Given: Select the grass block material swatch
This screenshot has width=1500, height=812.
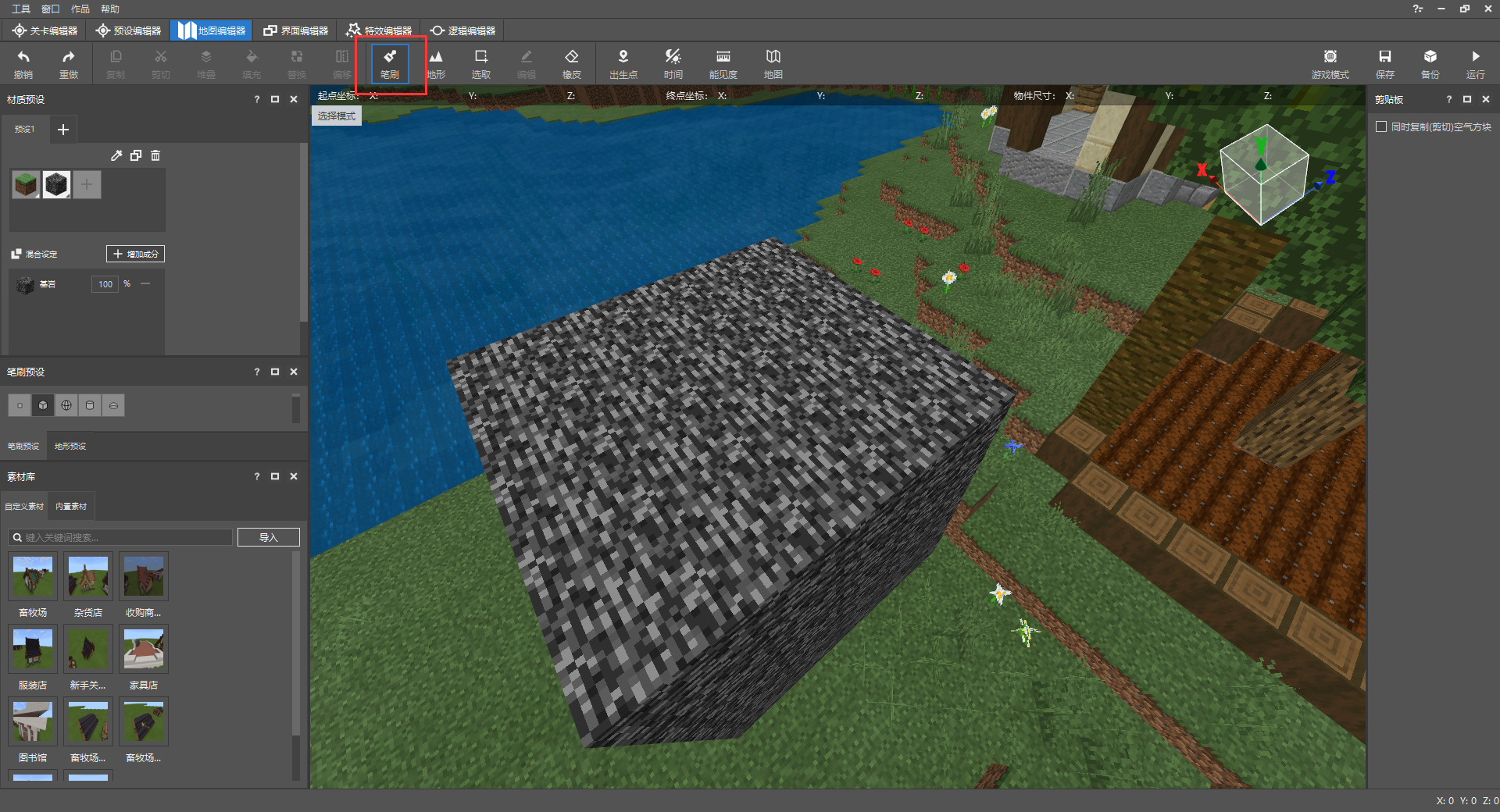Looking at the screenshot, I should [27, 185].
